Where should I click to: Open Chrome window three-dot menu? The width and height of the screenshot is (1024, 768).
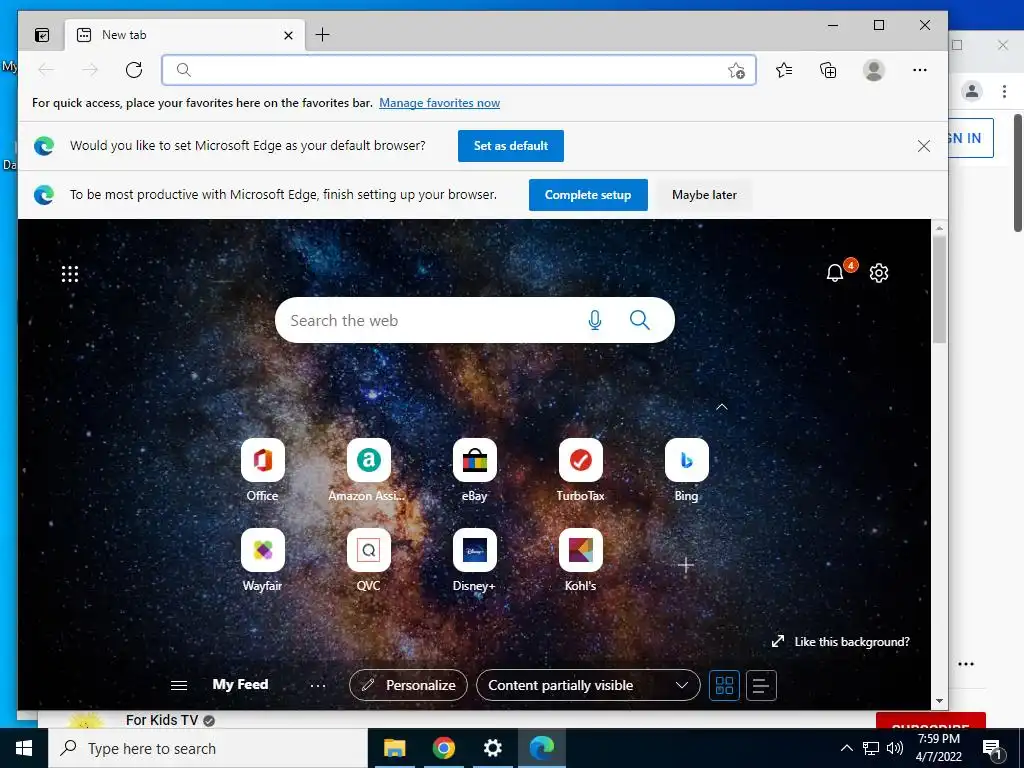(x=1004, y=91)
